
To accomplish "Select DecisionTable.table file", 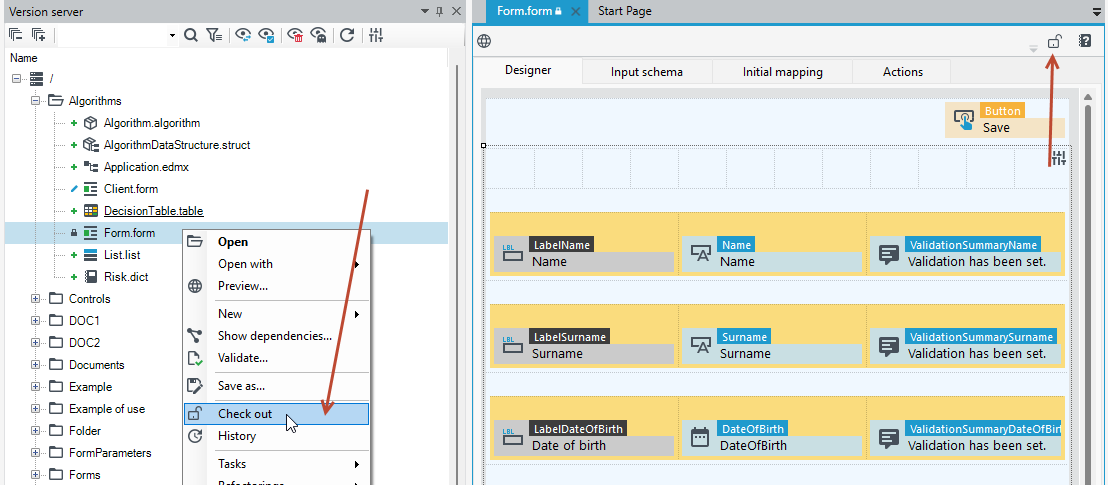I will pyautogui.click(x=153, y=211).
